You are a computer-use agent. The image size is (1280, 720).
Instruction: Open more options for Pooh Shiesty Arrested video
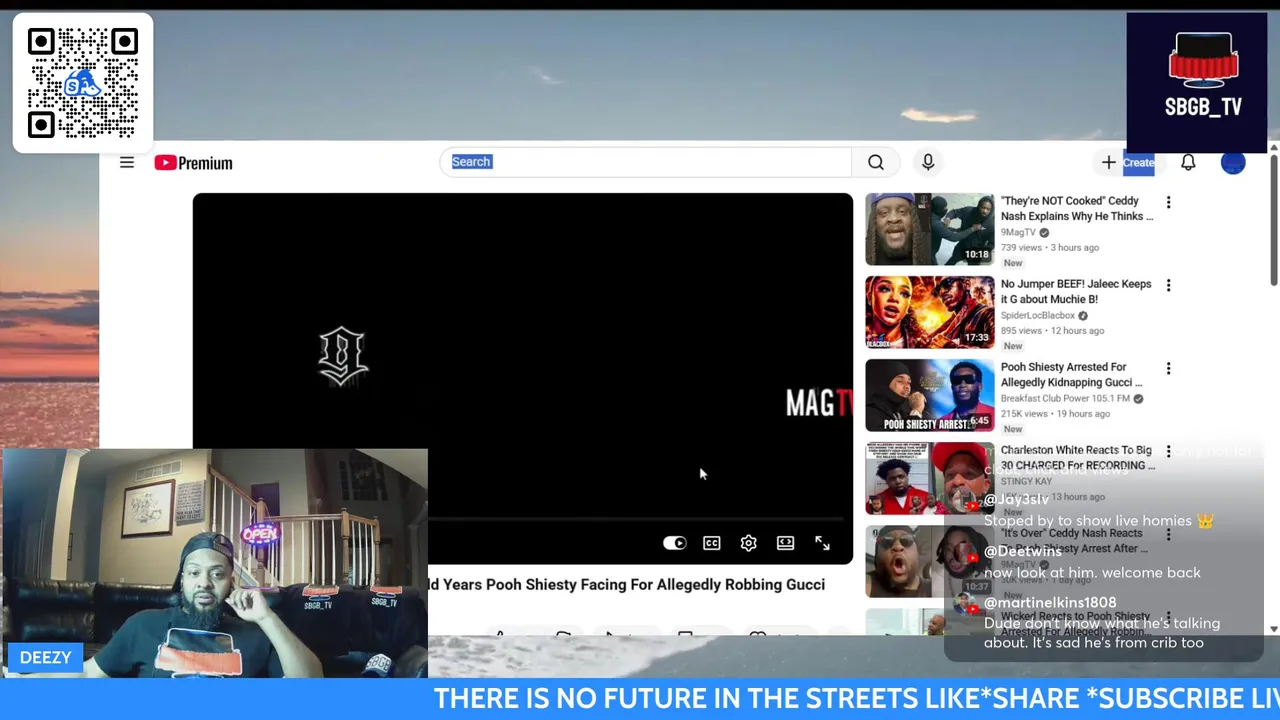[x=1168, y=368]
